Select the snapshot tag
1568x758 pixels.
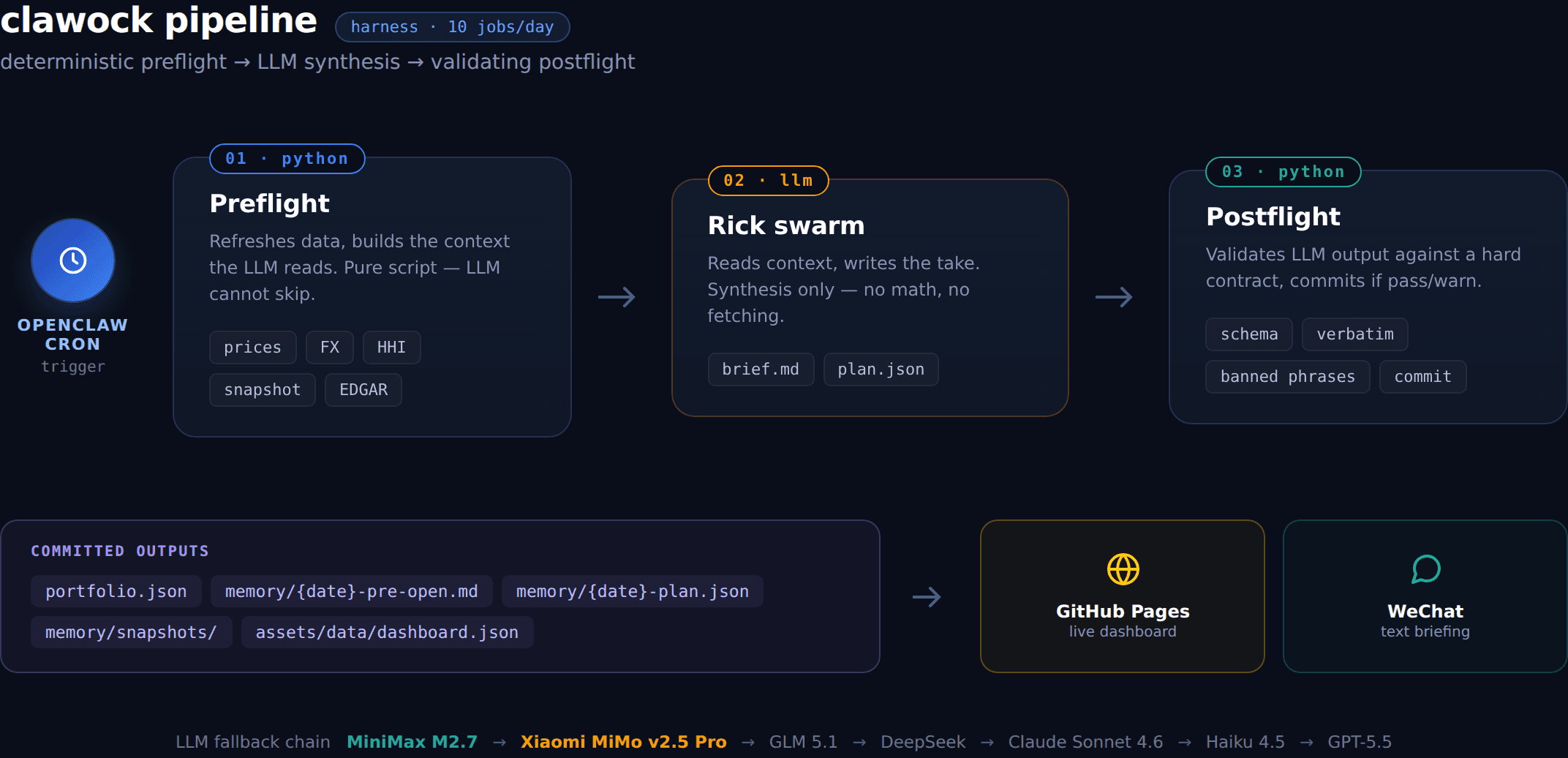pos(262,390)
